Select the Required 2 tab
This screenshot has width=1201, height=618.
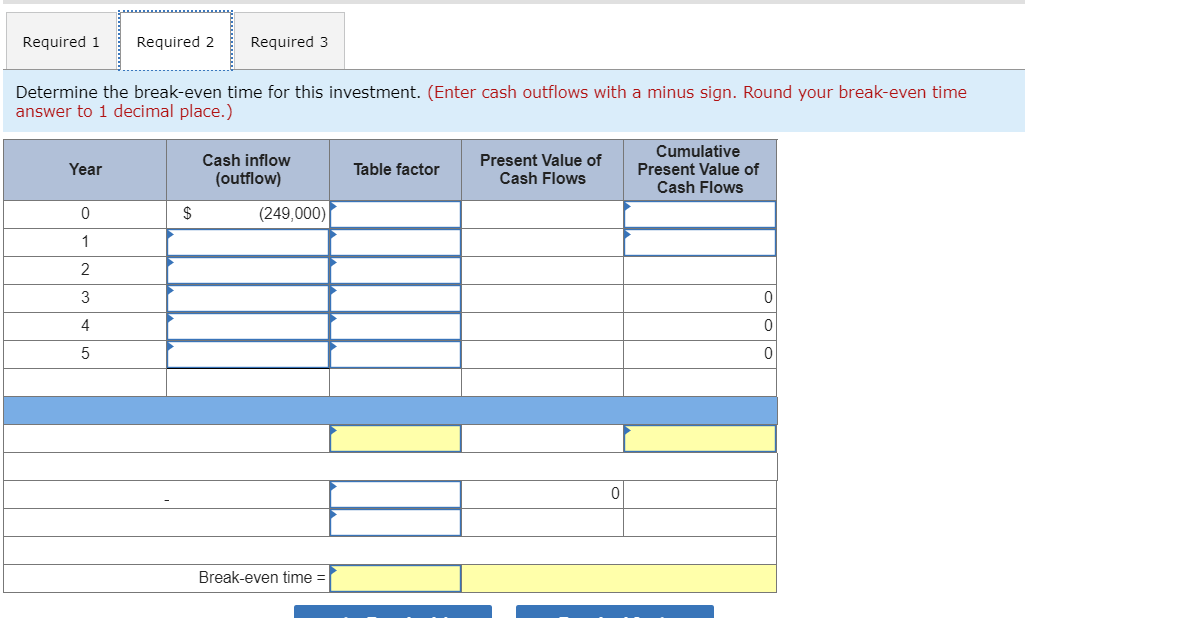(x=175, y=42)
